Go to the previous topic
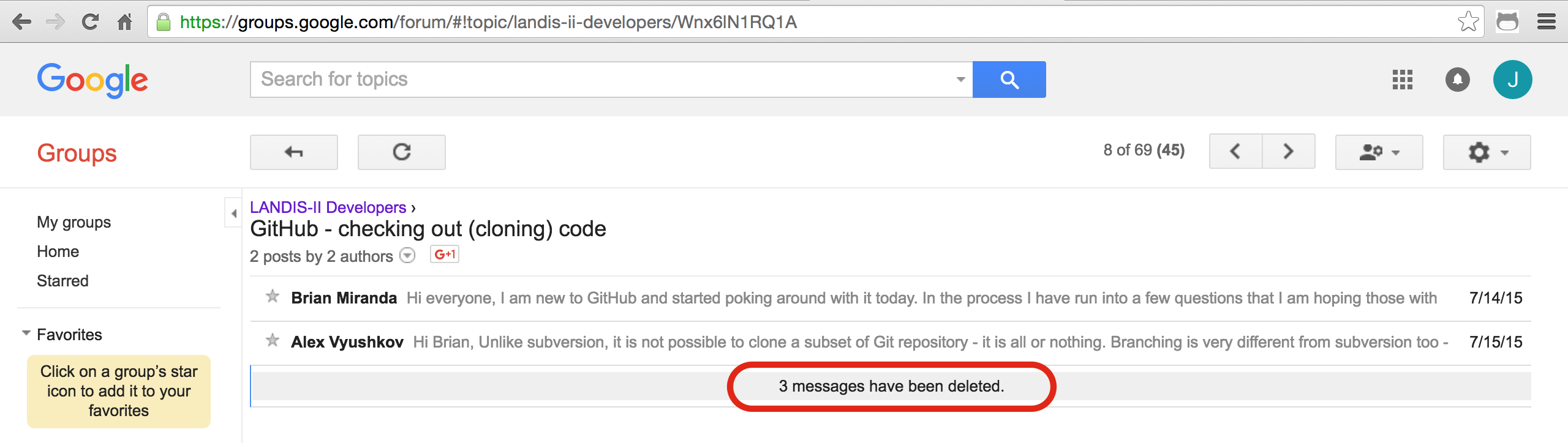 [x=1235, y=151]
